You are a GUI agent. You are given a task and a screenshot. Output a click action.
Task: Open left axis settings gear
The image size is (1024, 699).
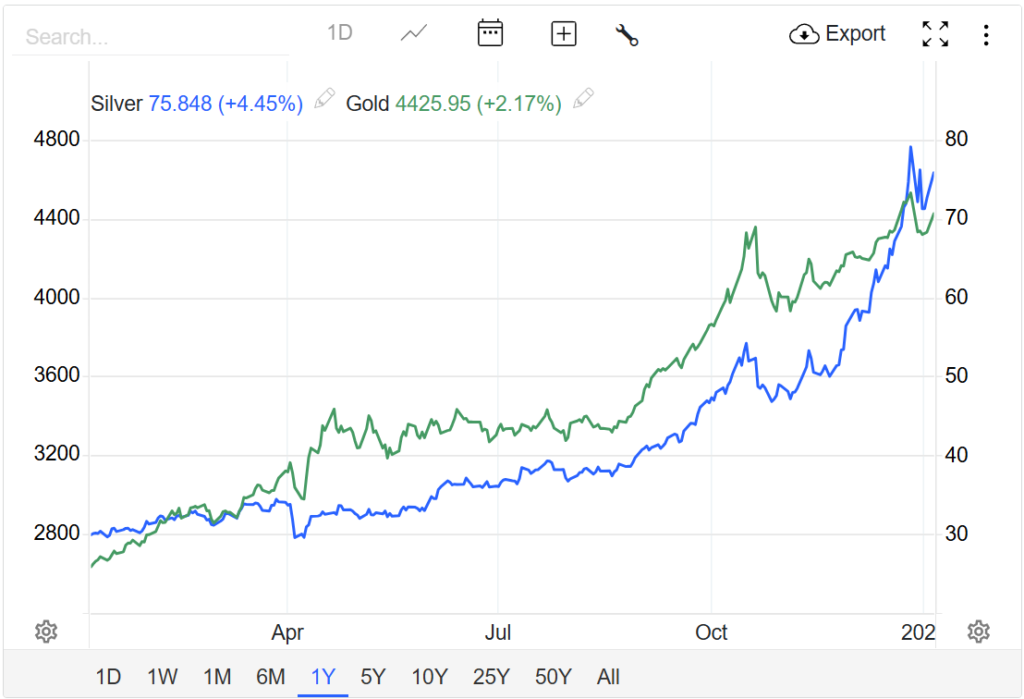click(x=45, y=631)
